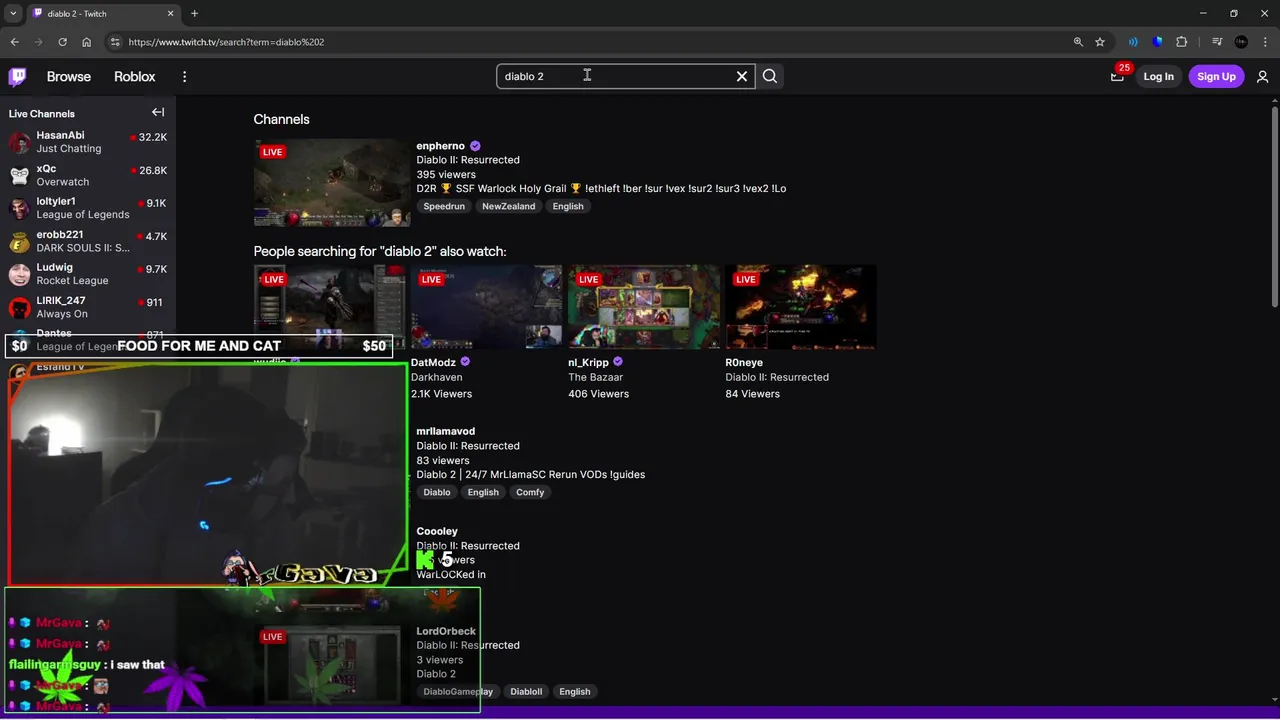
Task: Click HasanAbi avatar in Live Channels
Action: 19,142
